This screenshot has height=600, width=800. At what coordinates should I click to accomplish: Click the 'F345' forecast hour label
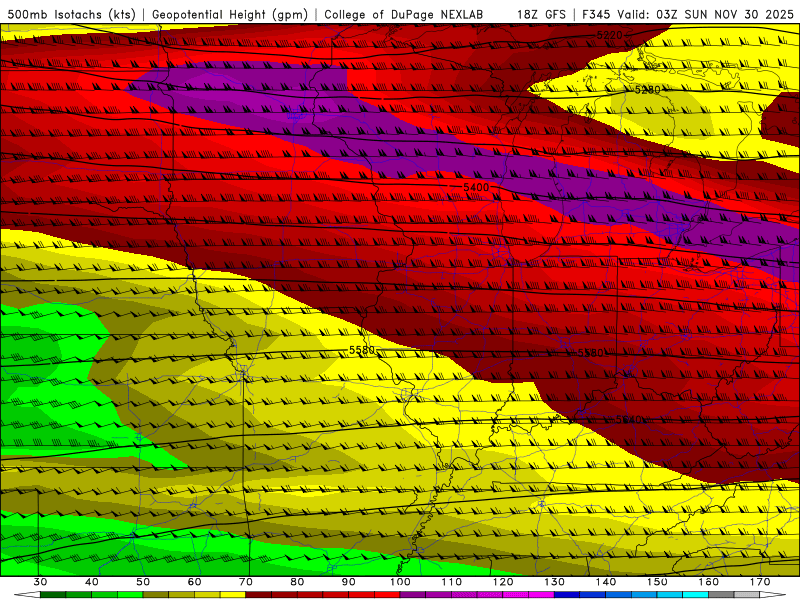pos(597,14)
